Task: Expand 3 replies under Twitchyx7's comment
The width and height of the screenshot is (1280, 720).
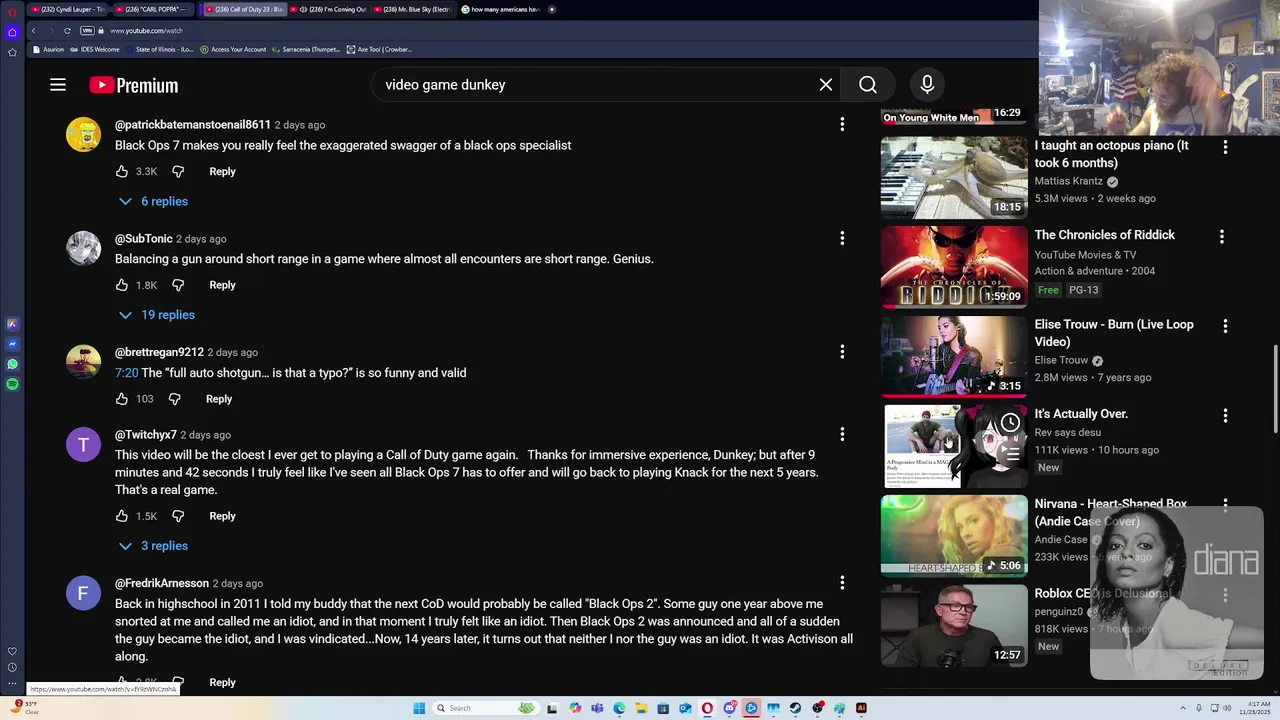Action: (153, 546)
